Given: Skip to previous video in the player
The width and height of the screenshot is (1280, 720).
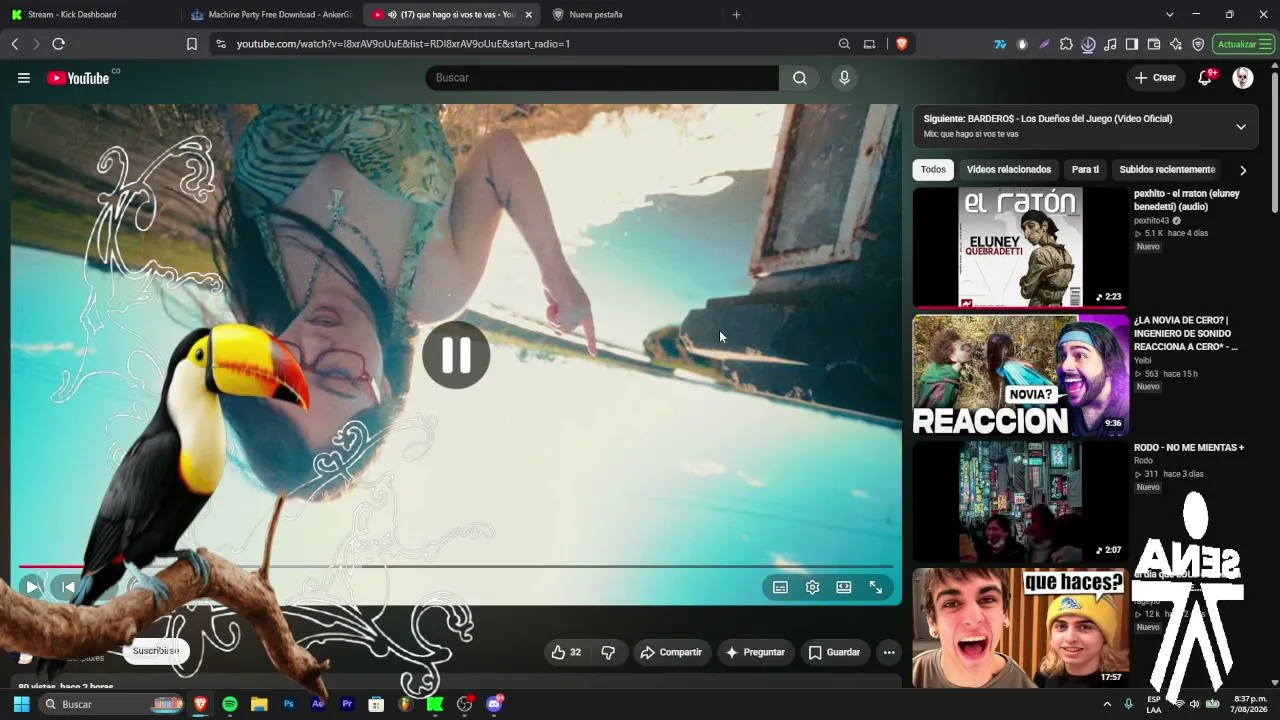Looking at the screenshot, I should [68, 587].
